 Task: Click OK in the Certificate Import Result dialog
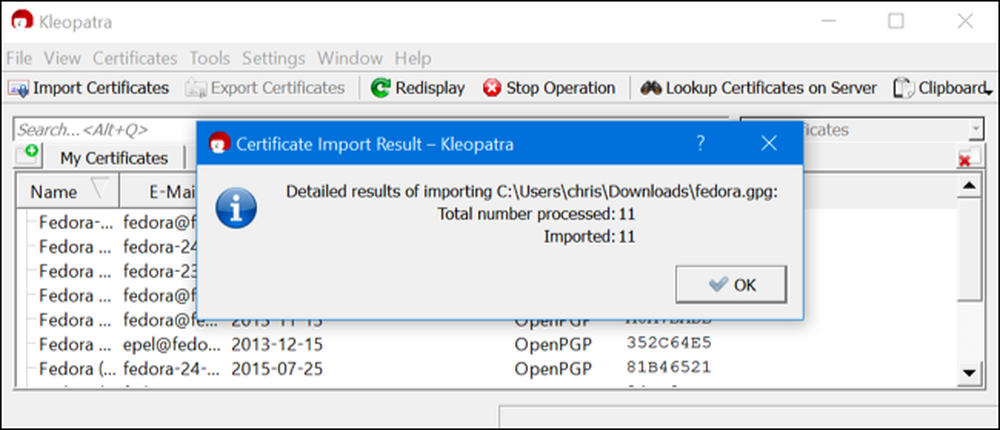[x=731, y=285]
